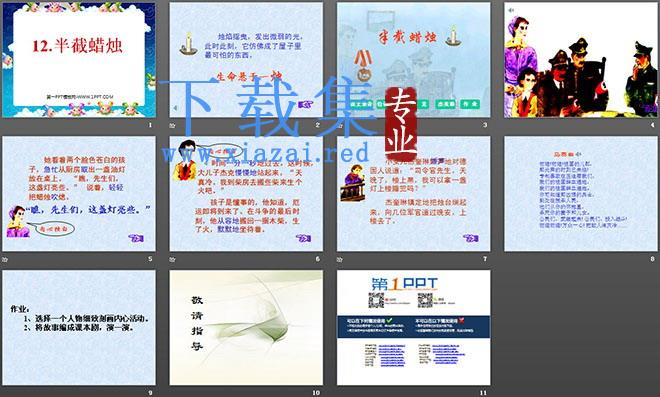This screenshot has height=397, width=660.
Task: Click the animation star under slide 2
Action: (x=172, y=125)
